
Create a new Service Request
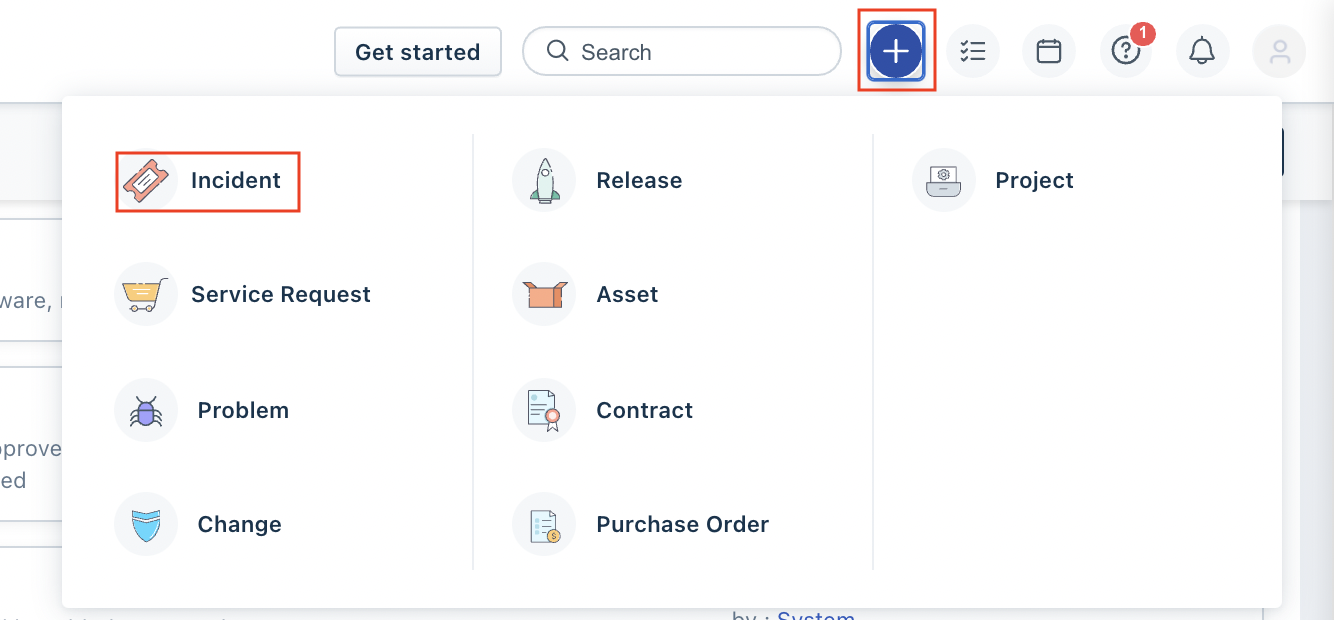click(x=281, y=294)
